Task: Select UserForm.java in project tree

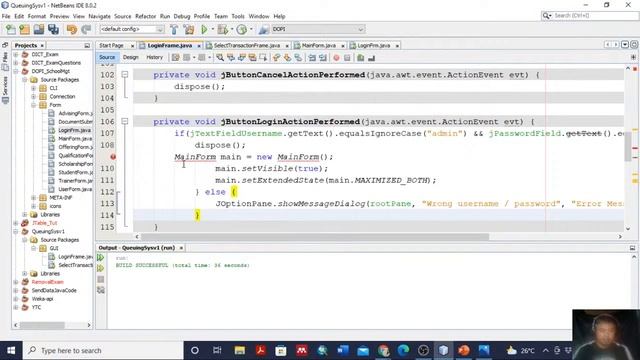Action: [75, 189]
